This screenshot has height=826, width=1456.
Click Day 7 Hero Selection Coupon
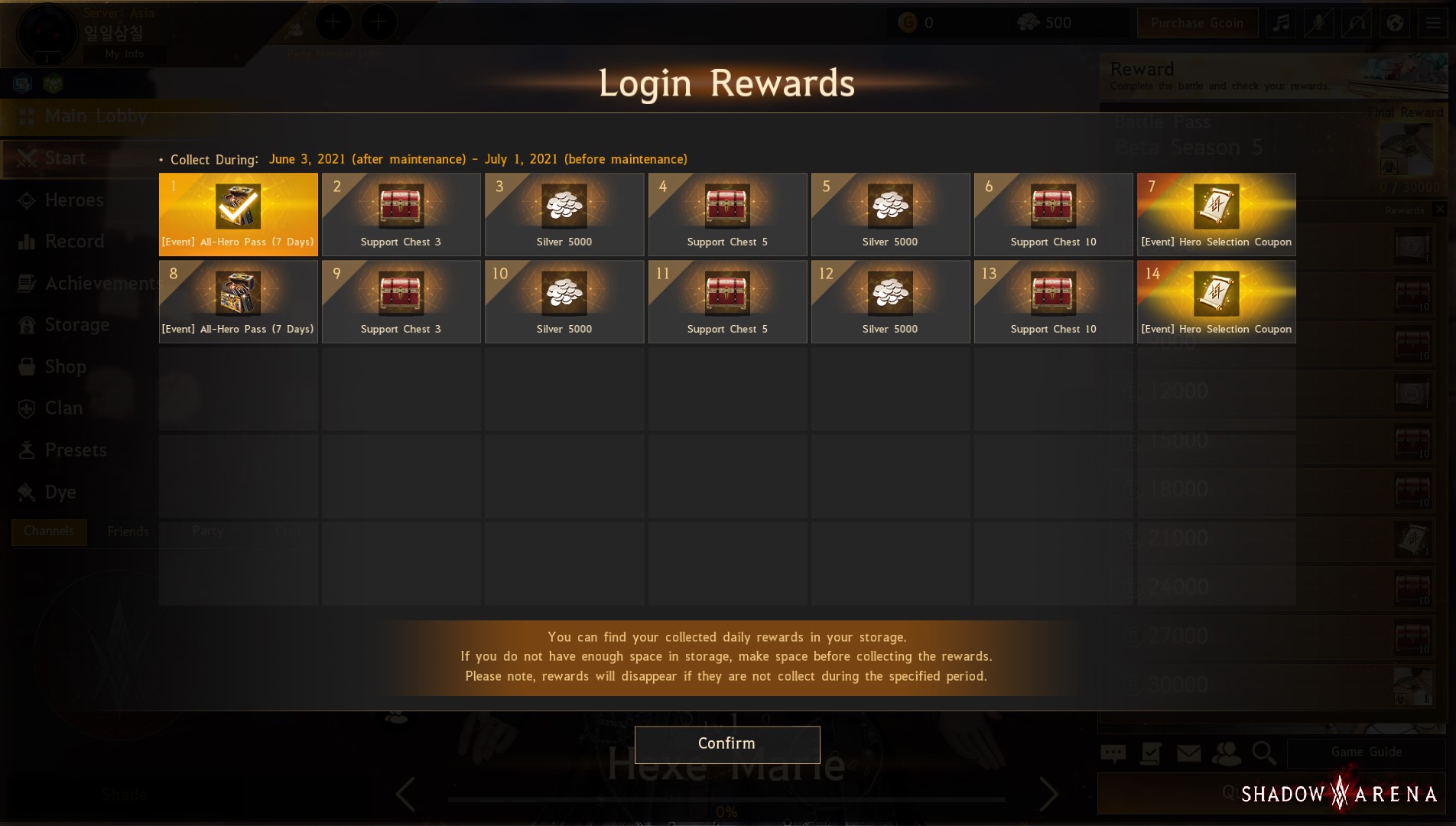[1216, 214]
